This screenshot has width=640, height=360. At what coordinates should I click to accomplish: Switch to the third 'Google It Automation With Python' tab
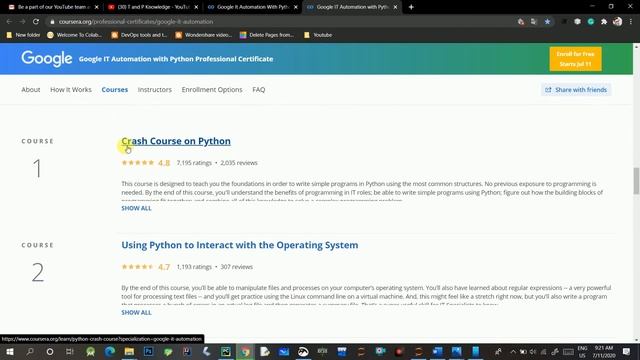point(252,7)
